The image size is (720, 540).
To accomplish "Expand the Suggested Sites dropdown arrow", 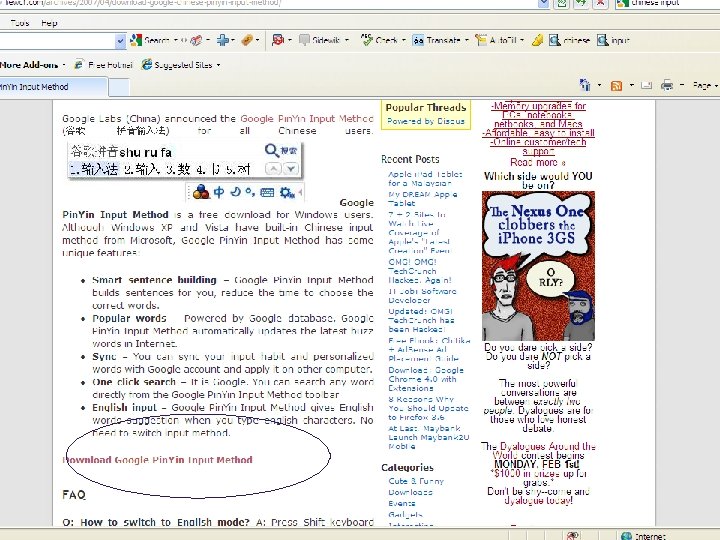I will [218, 65].
